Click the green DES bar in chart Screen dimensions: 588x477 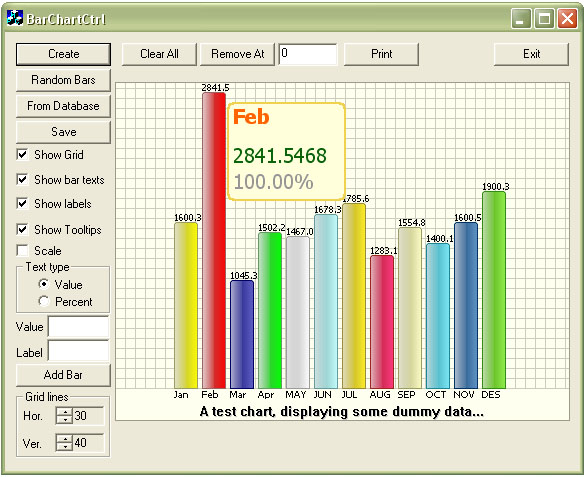tap(494, 290)
